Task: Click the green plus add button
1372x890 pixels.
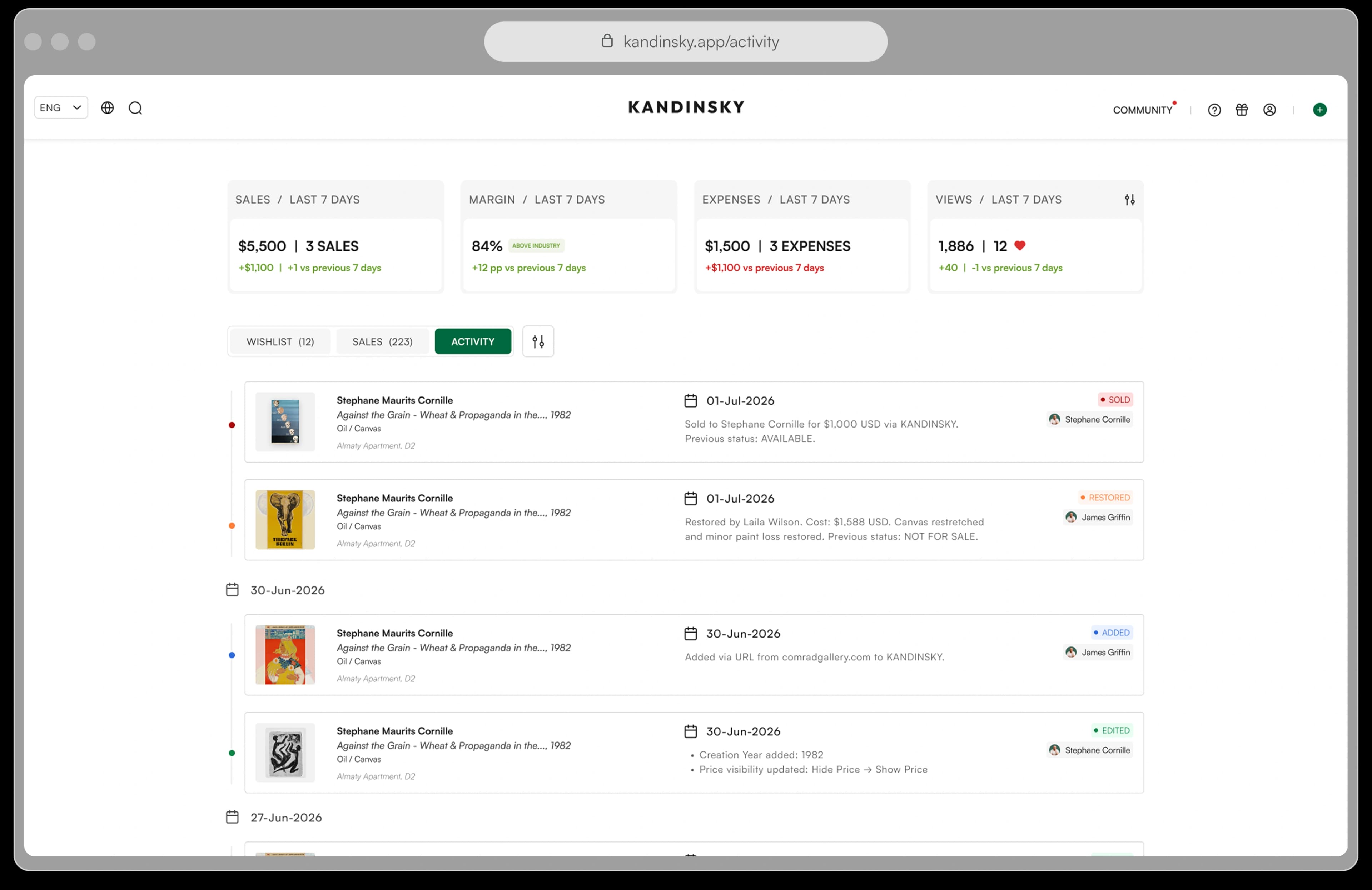Action: point(1319,110)
